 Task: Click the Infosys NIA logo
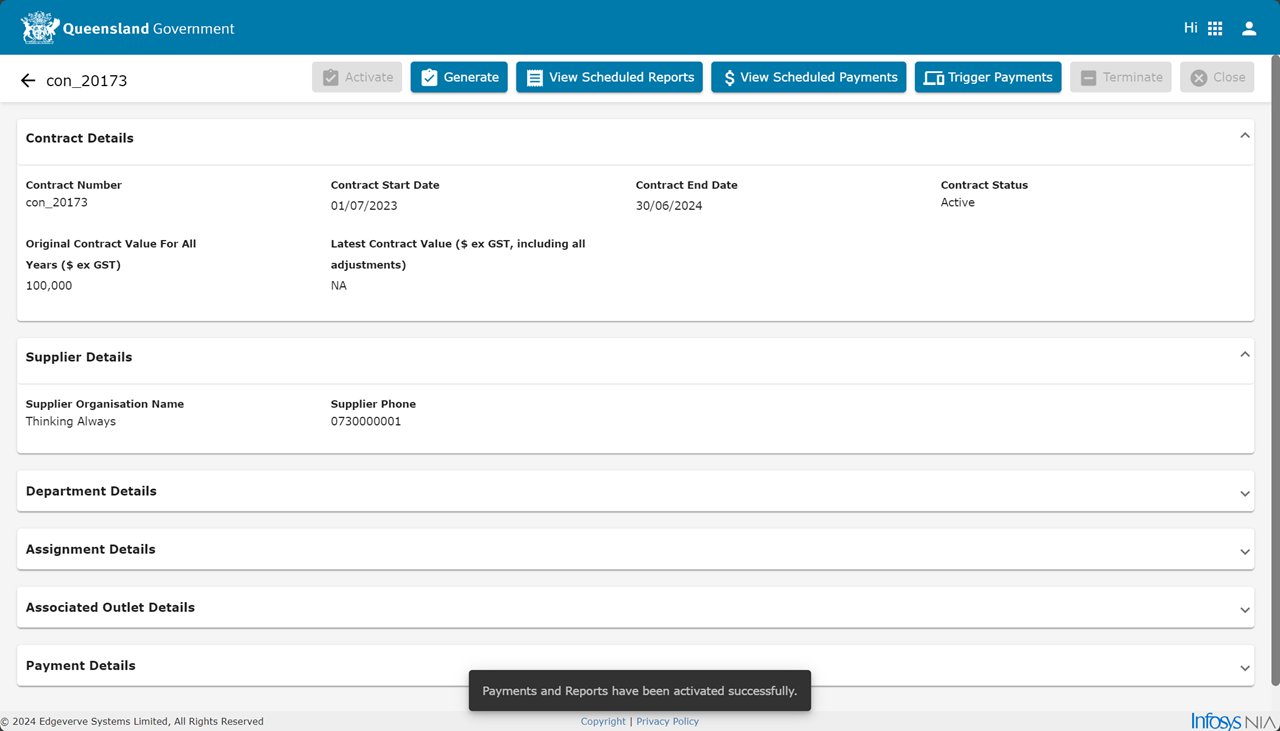(x=1234, y=721)
